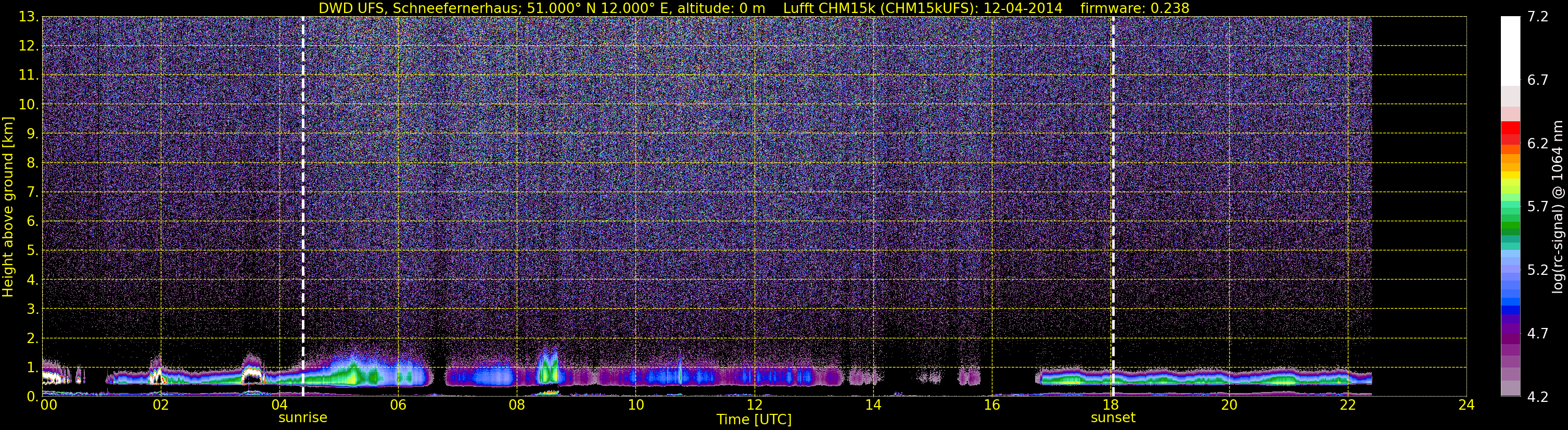1568x430 pixels.
Task: Click the 'firmware: 0.238' text in the title
Action: click(1134, 8)
